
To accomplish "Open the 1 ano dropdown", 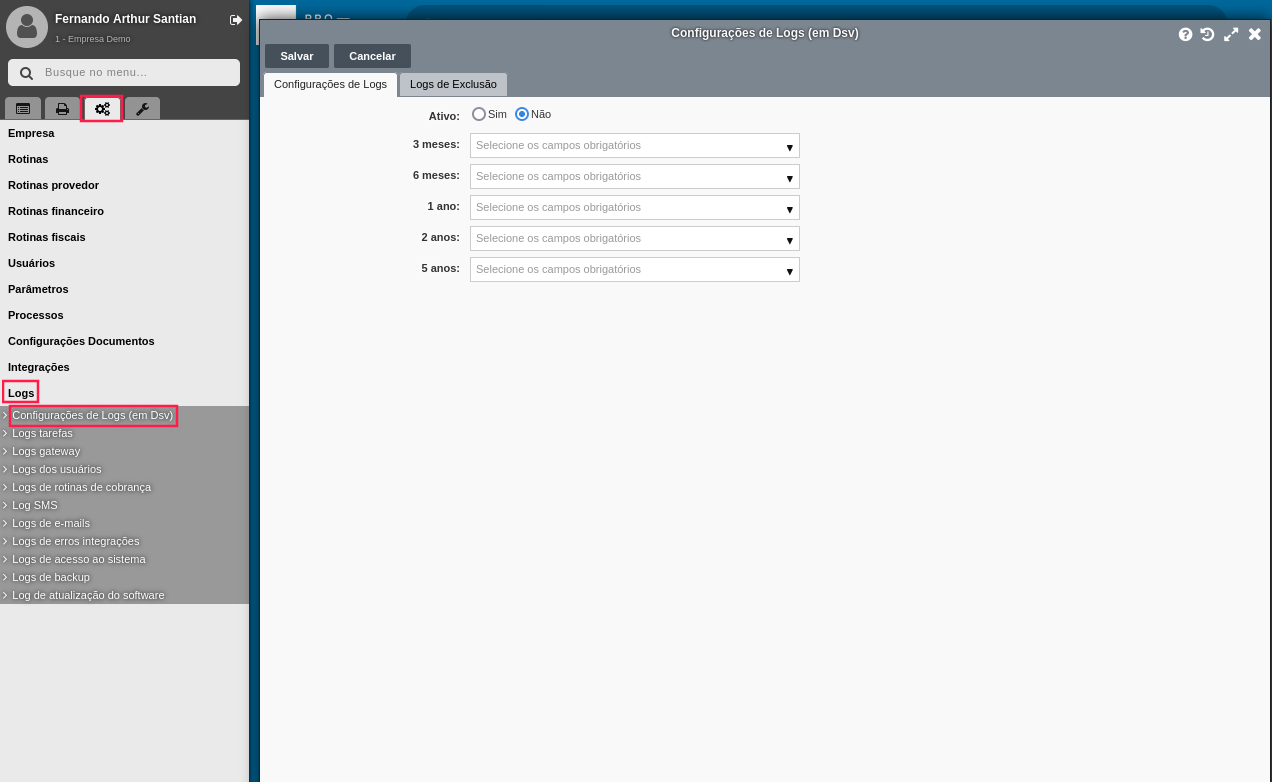I will [x=635, y=208].
